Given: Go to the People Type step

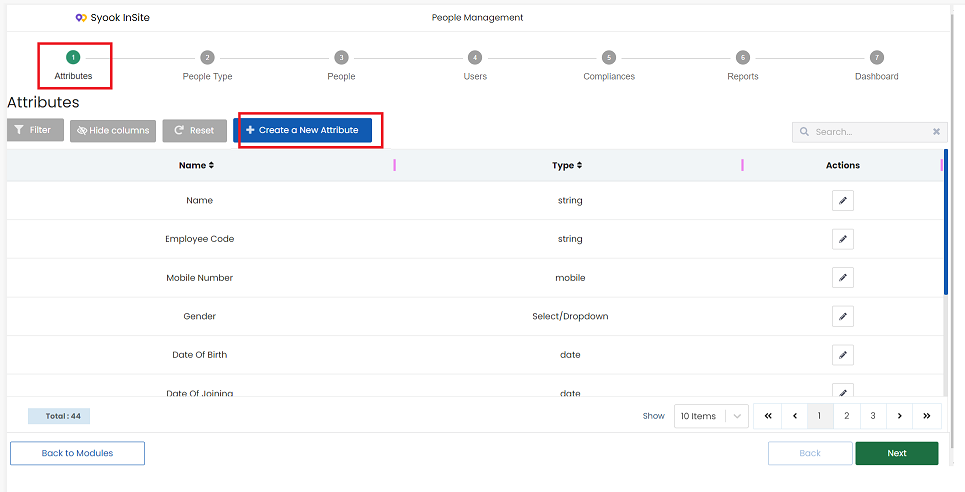Looking at the screenshot, I should (x=207, y=66).
